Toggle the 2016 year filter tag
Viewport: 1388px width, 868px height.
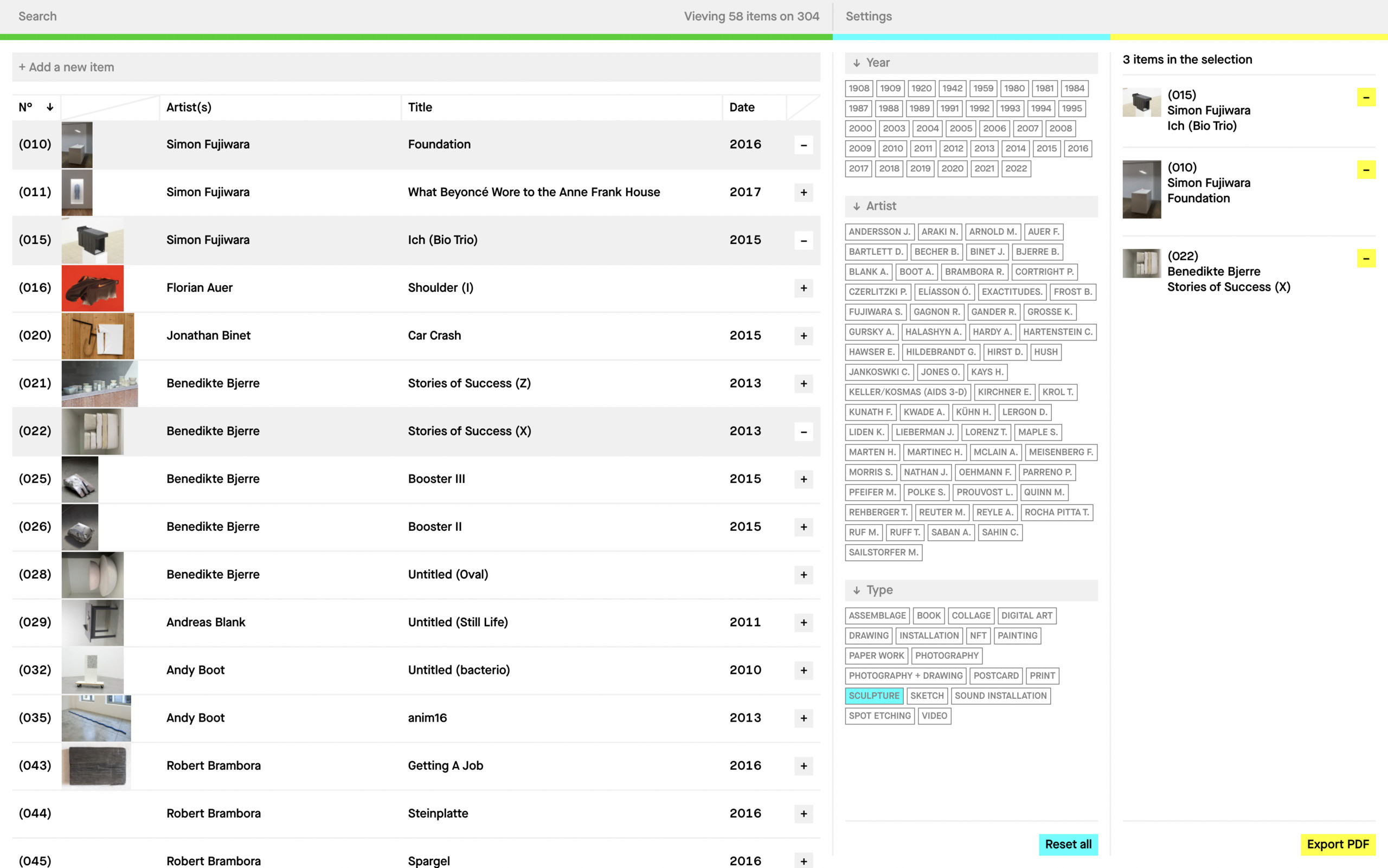point(1077,148)
